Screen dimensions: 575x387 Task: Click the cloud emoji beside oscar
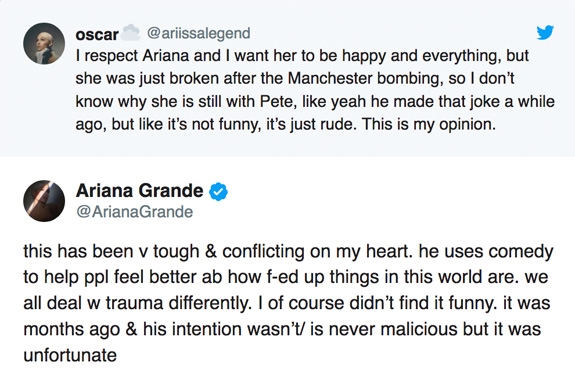(131, 32)
